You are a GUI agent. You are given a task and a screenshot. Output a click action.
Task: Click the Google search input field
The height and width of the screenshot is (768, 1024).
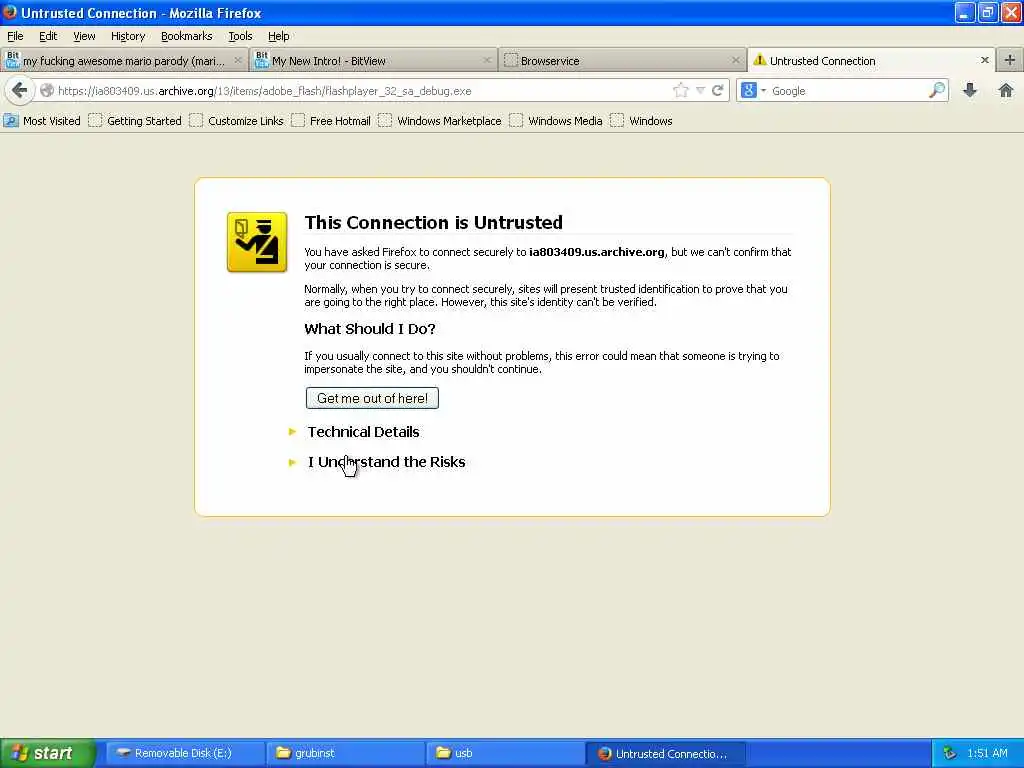tap(848, 91)
